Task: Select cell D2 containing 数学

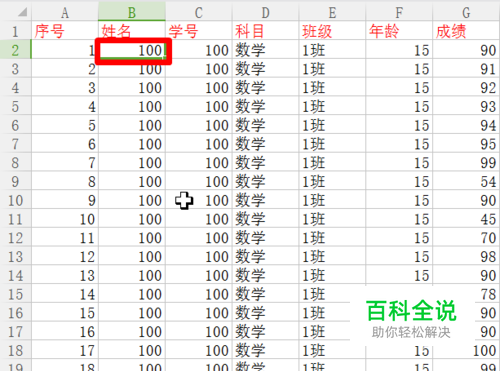Action: pos(266,50)
